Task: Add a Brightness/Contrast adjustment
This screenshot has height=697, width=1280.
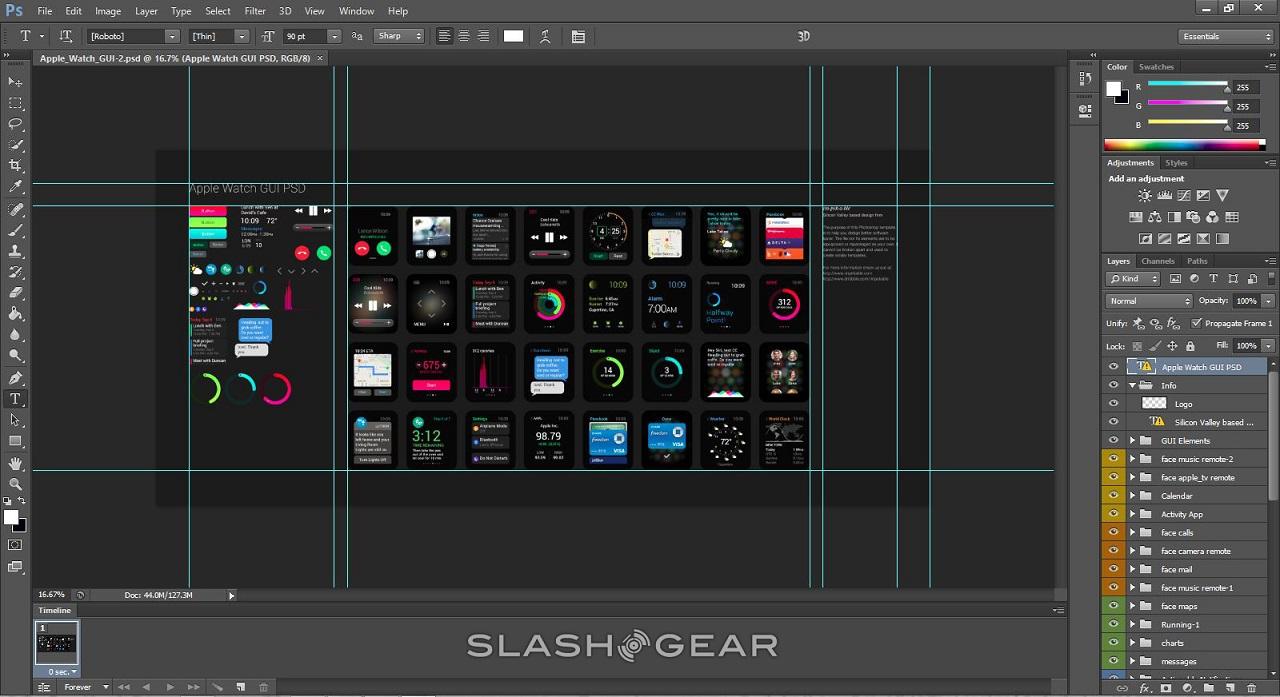Action: 1146,196
